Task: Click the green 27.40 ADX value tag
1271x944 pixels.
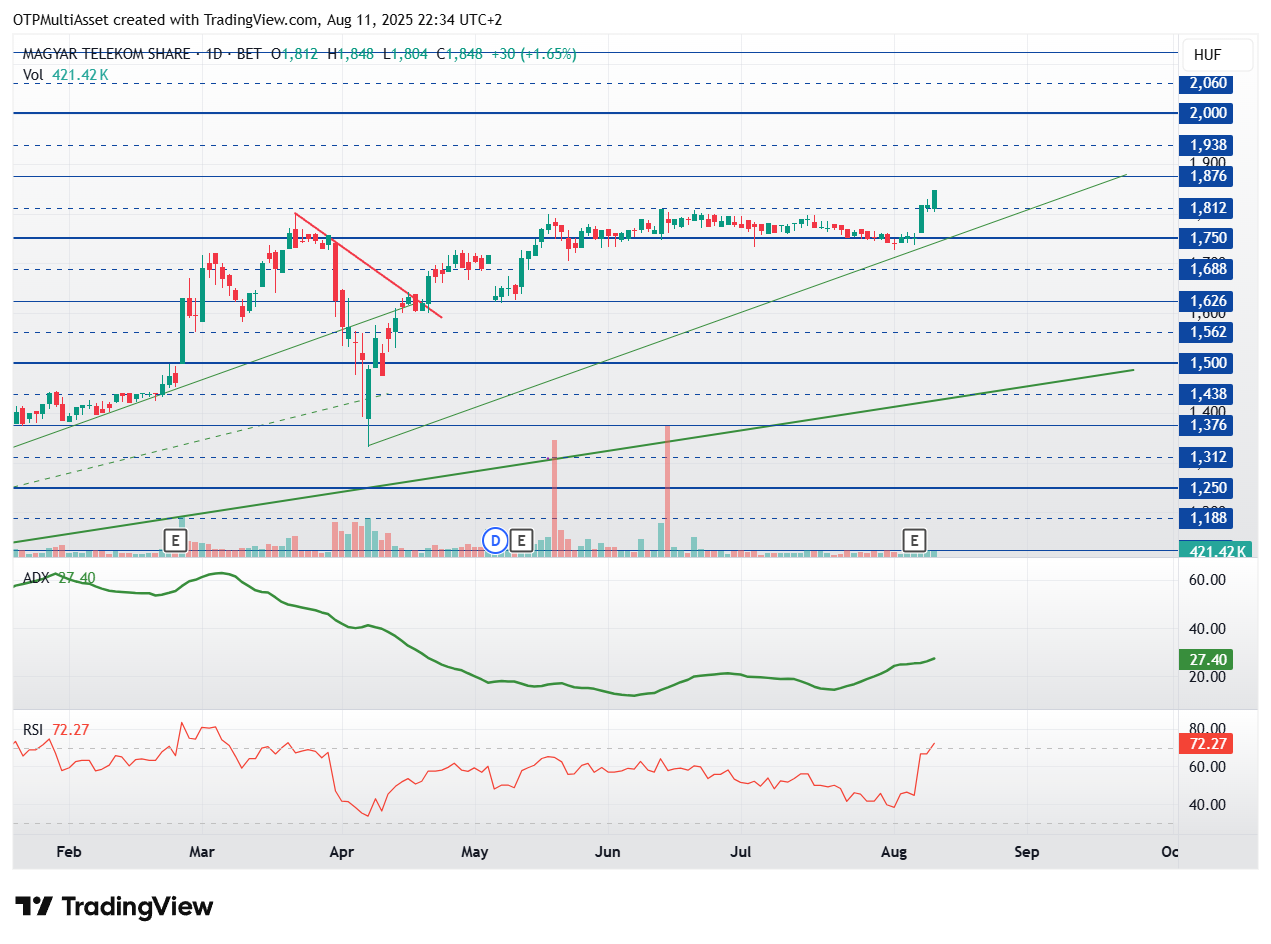Action: coord(1204,660)
